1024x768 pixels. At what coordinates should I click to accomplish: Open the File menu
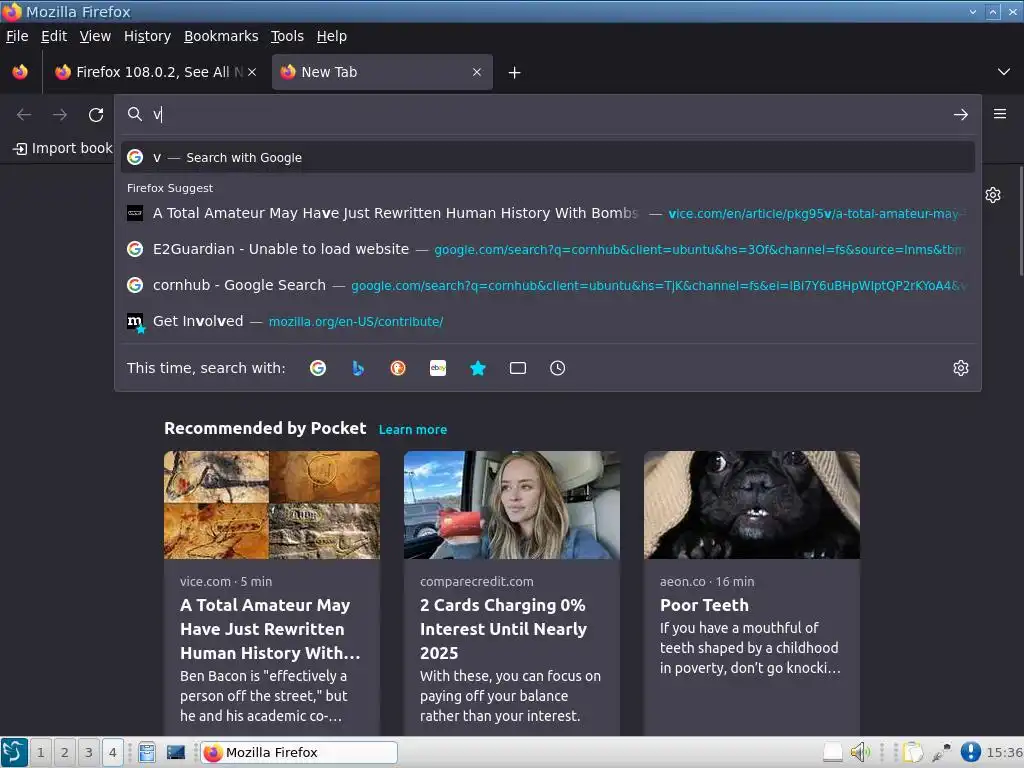17,36
